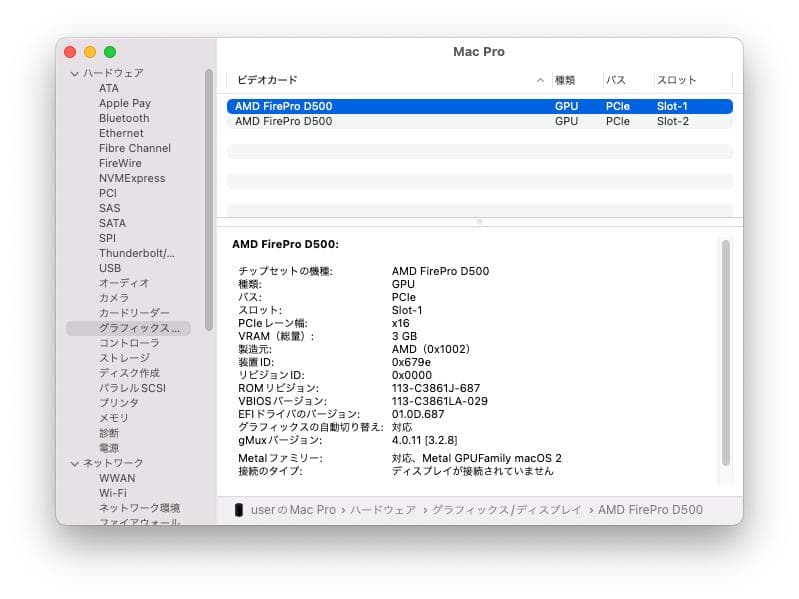
Task: Sort by the 種類 column header
Action: pos(565,80)
